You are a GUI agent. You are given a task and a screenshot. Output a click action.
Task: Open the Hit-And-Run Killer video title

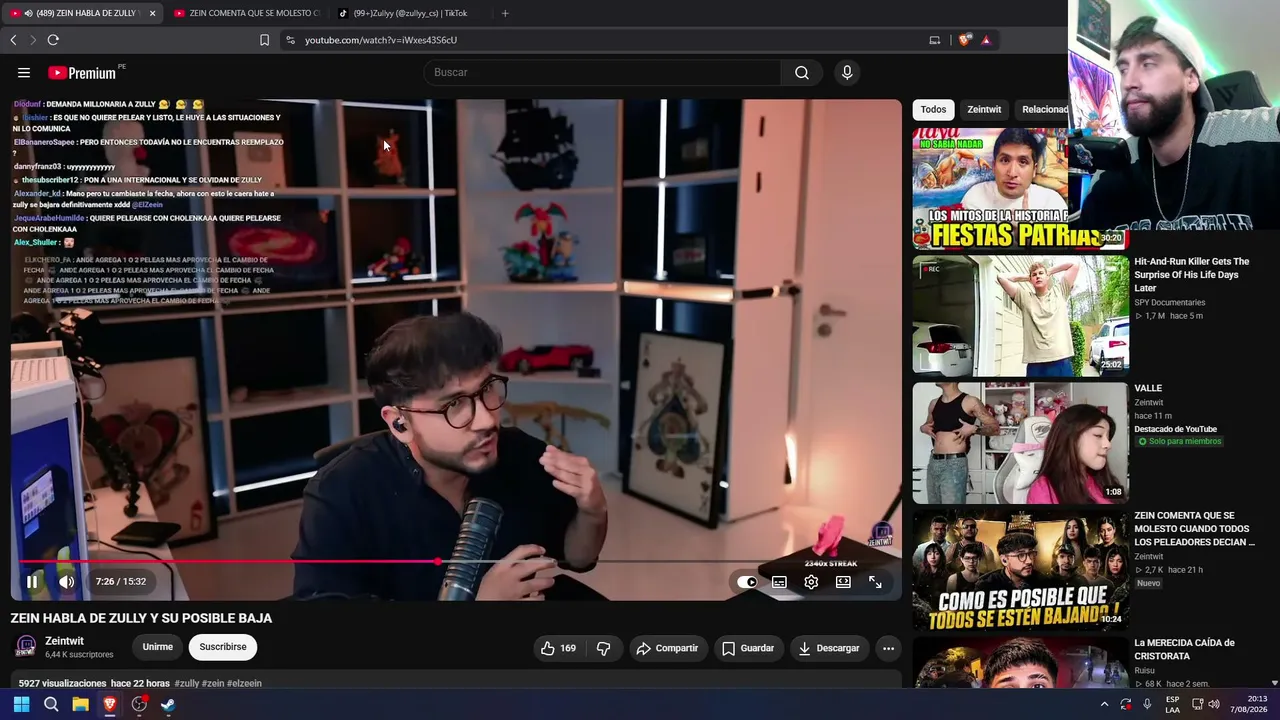[x=1191, y=274]
